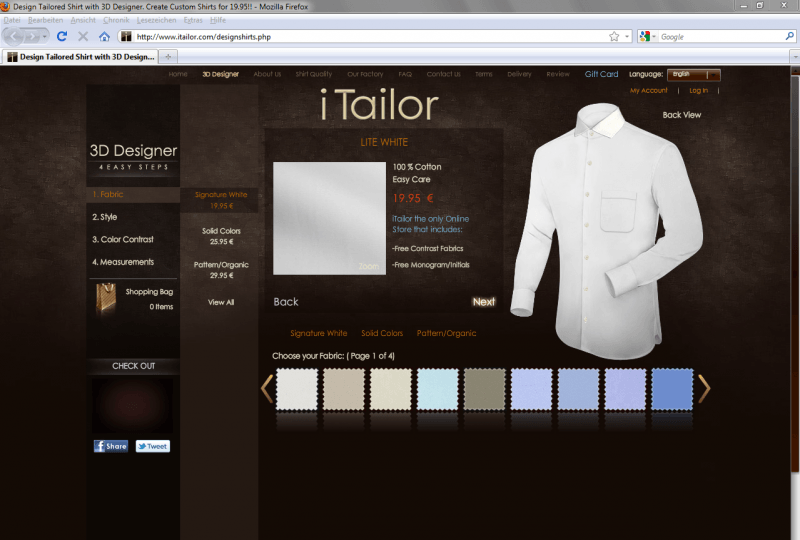The image size is (800, 540).
Task: Open the Terms link
Action: coord(484,74)
